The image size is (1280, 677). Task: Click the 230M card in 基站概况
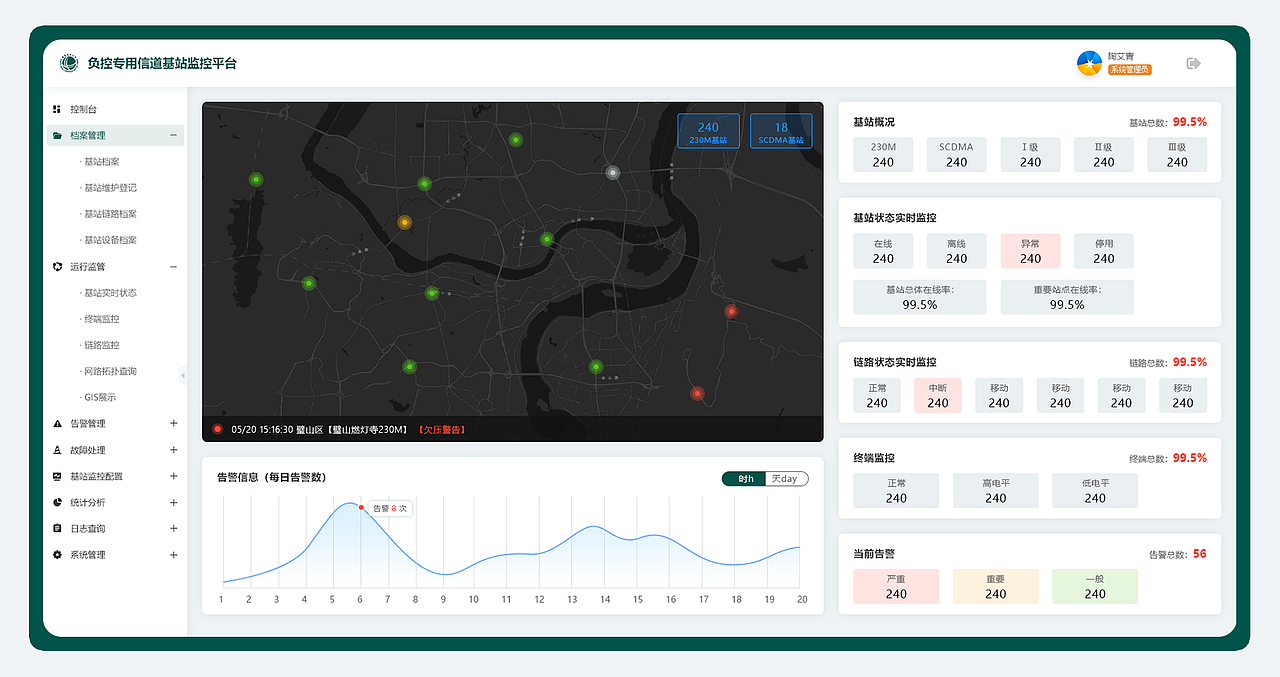[883, 154]
